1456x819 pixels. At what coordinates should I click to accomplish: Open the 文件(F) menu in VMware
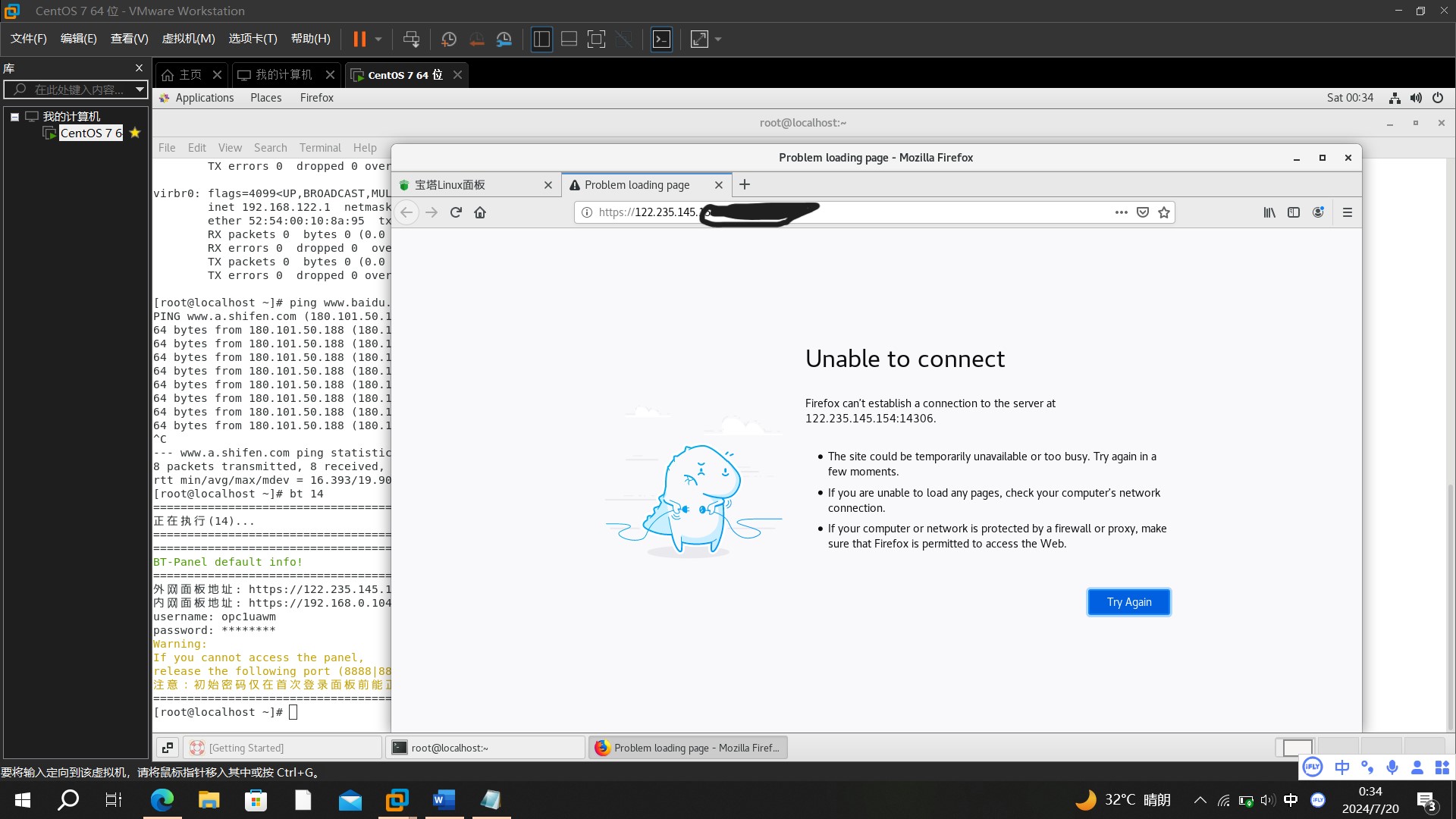point(28,39)
